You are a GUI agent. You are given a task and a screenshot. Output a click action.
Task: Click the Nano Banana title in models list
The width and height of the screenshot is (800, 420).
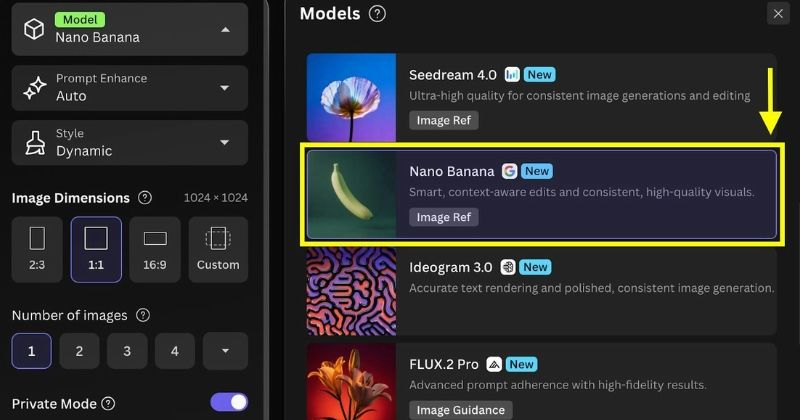click(x=452, y=171)
